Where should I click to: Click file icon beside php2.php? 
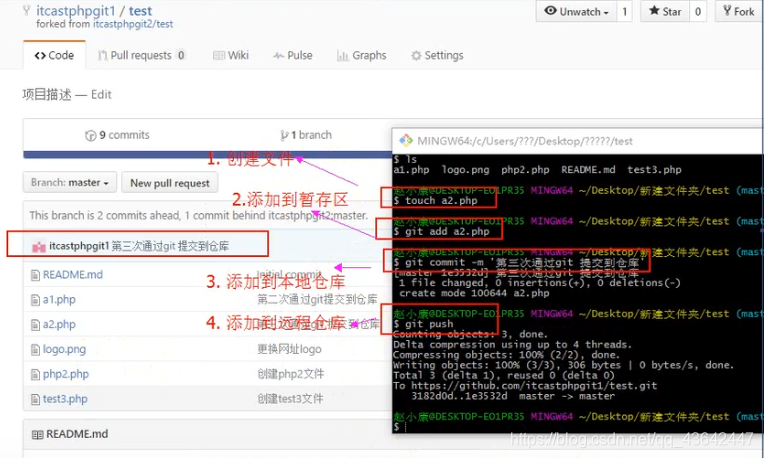[x=35, y=375]
